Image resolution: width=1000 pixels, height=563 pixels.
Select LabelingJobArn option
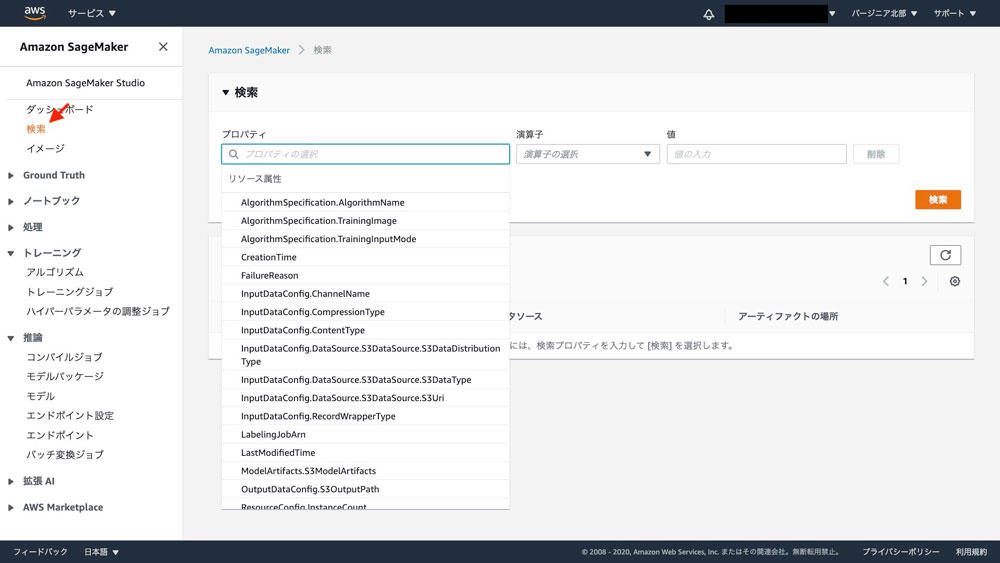click(365, 434)
